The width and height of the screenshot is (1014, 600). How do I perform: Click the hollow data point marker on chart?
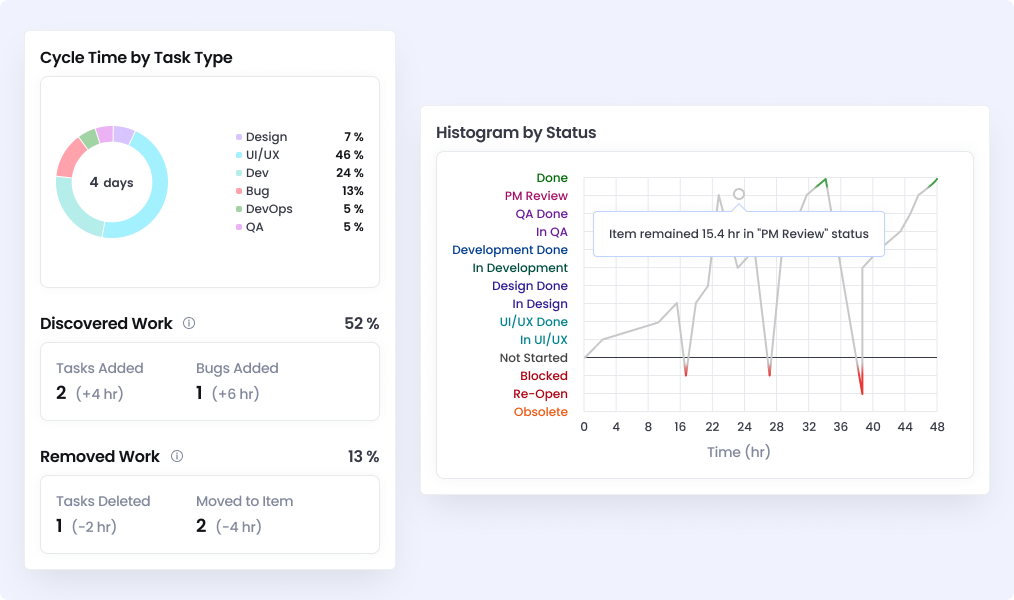pyautogui.click(x=739, y=194)
